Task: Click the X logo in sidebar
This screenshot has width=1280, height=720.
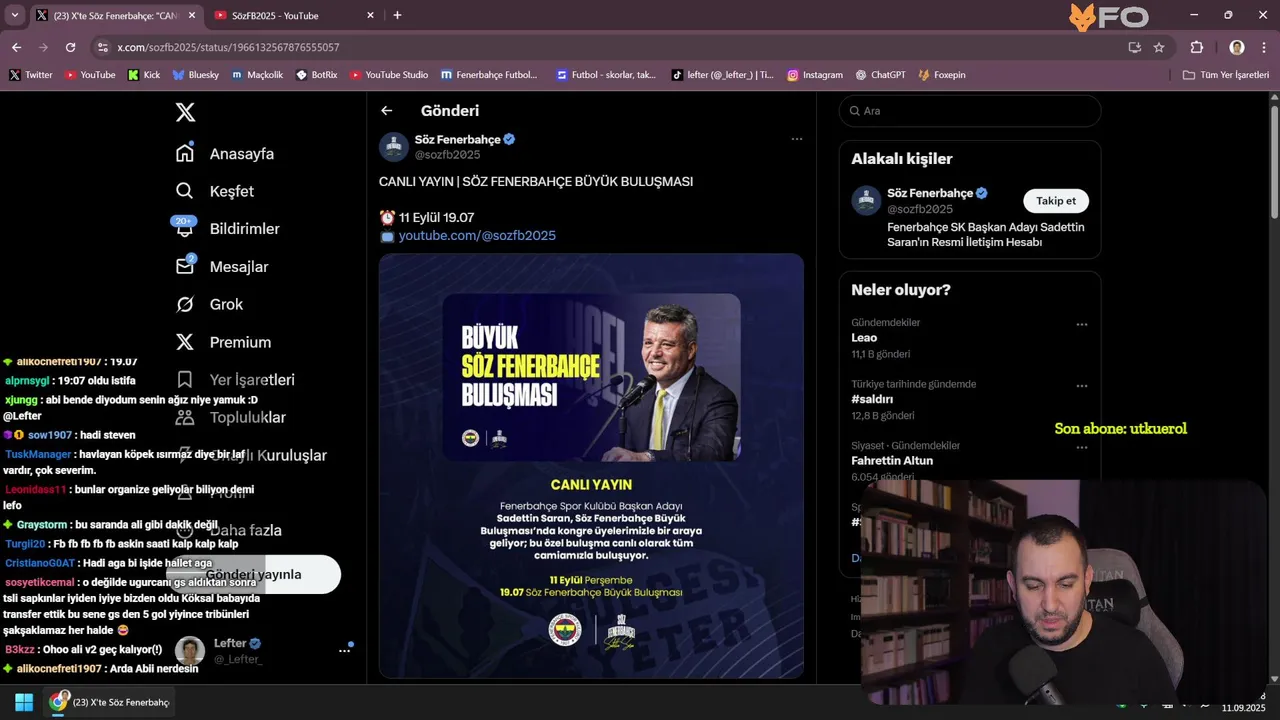Action: (185, 112)
